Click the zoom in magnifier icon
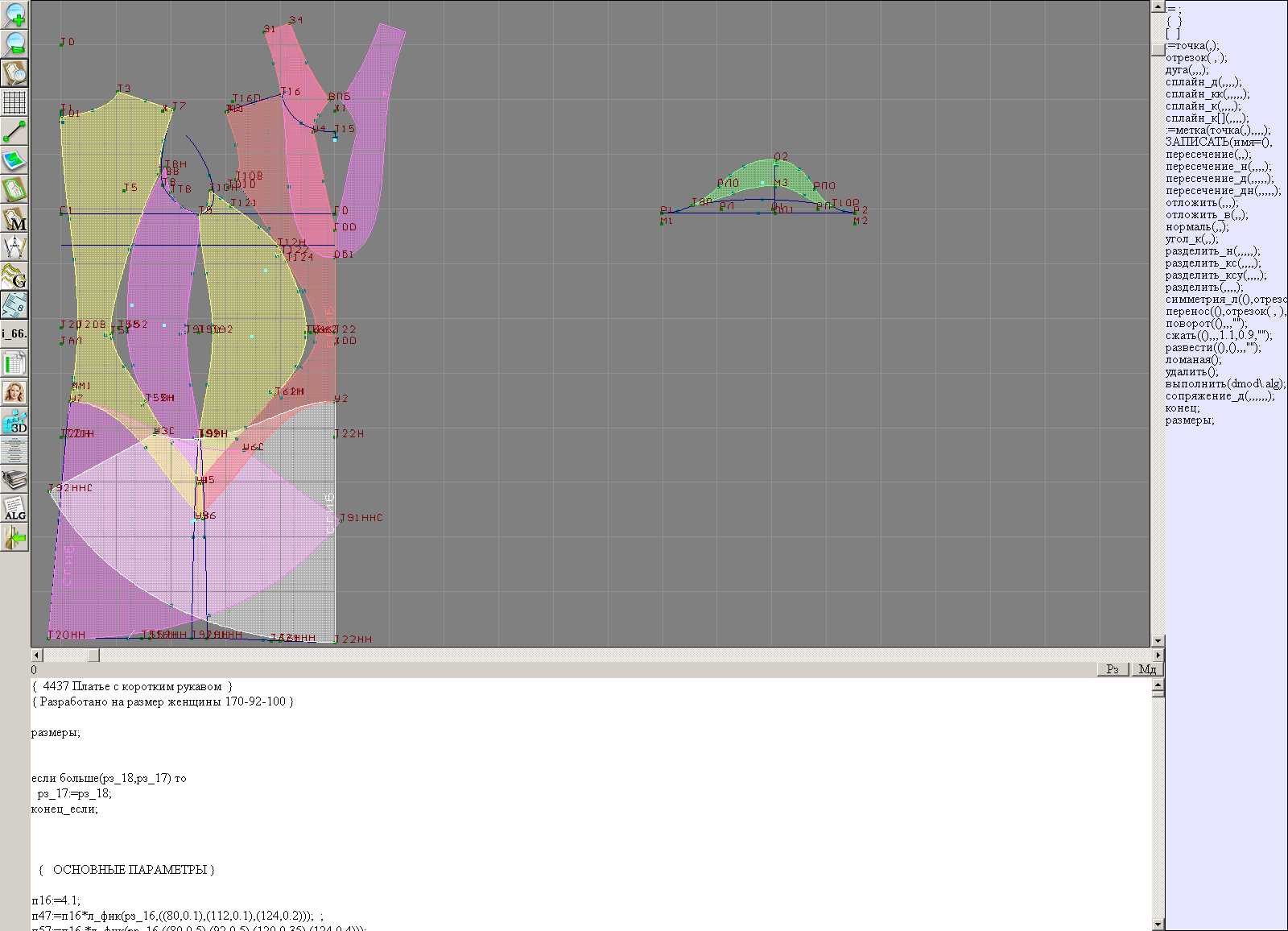Screen dimensions: 1288x931 [14, 14]
